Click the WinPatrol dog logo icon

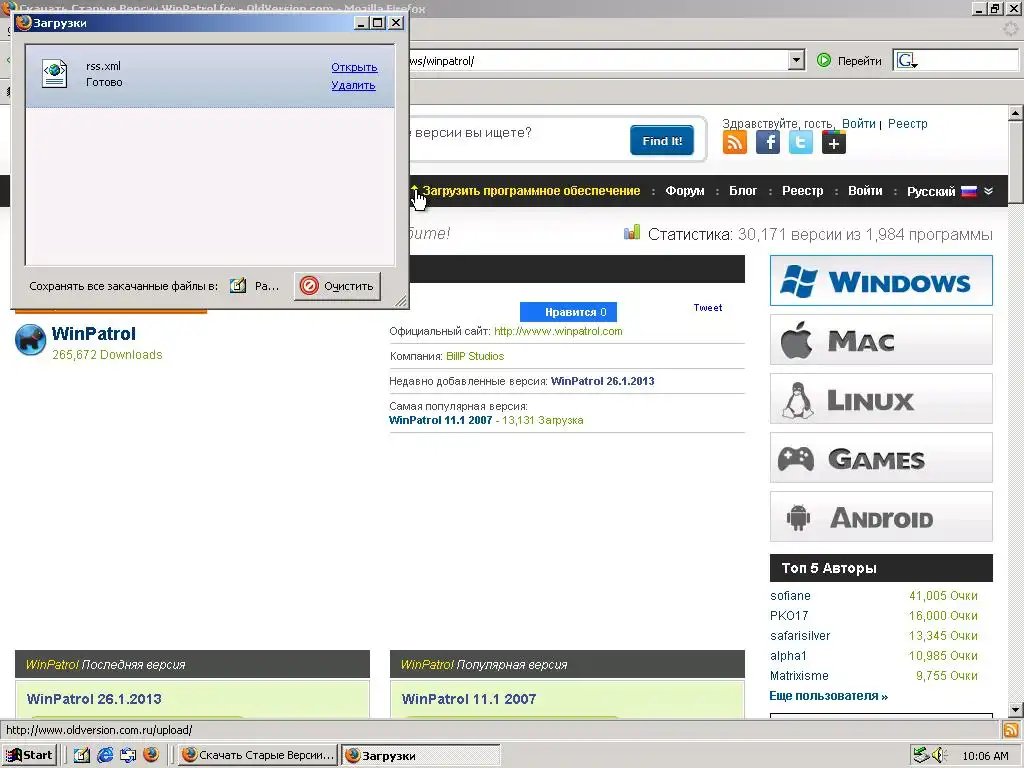coord(31,340)
